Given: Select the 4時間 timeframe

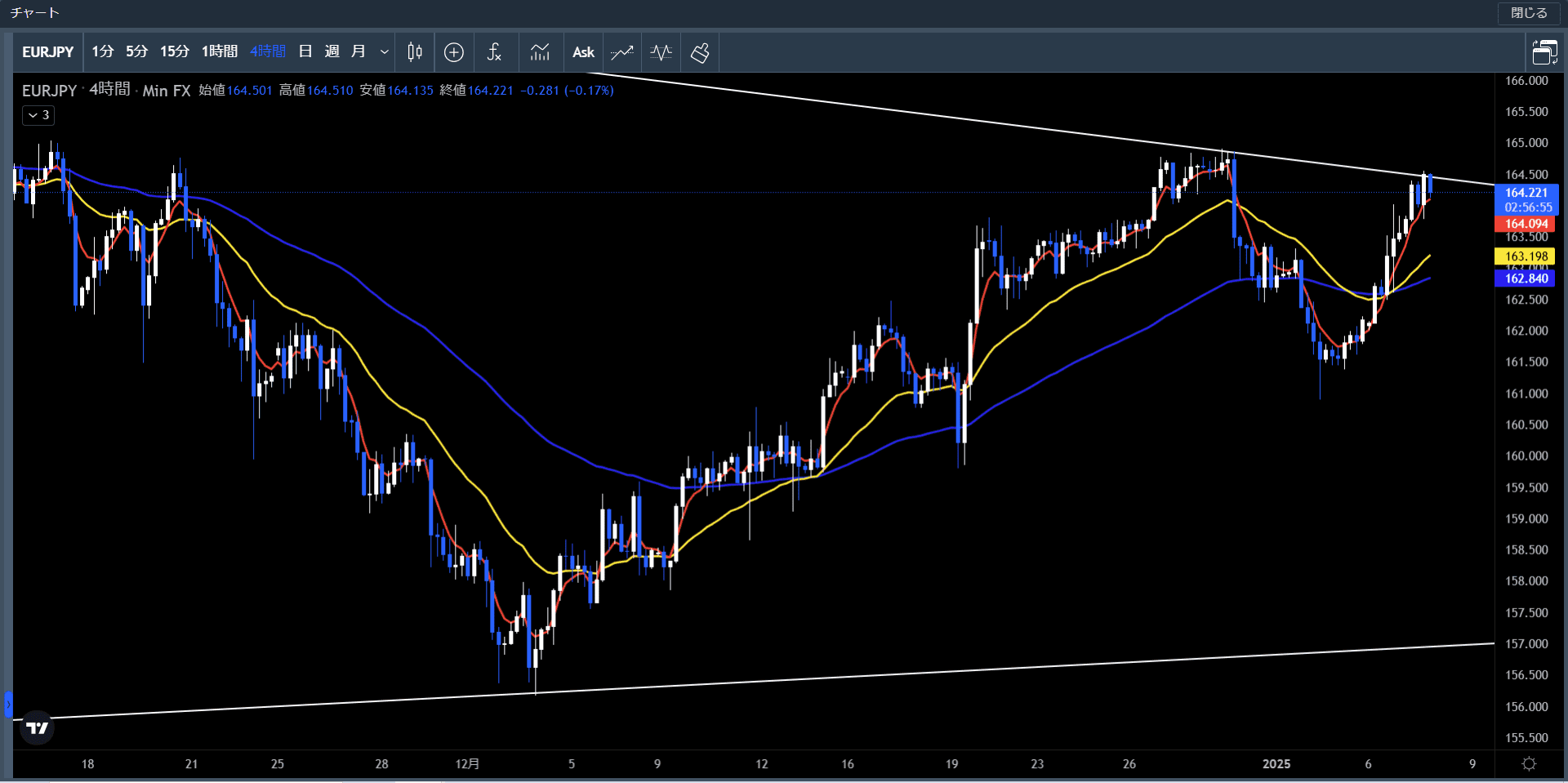Looking at the screenshot, I should point(268,51).
